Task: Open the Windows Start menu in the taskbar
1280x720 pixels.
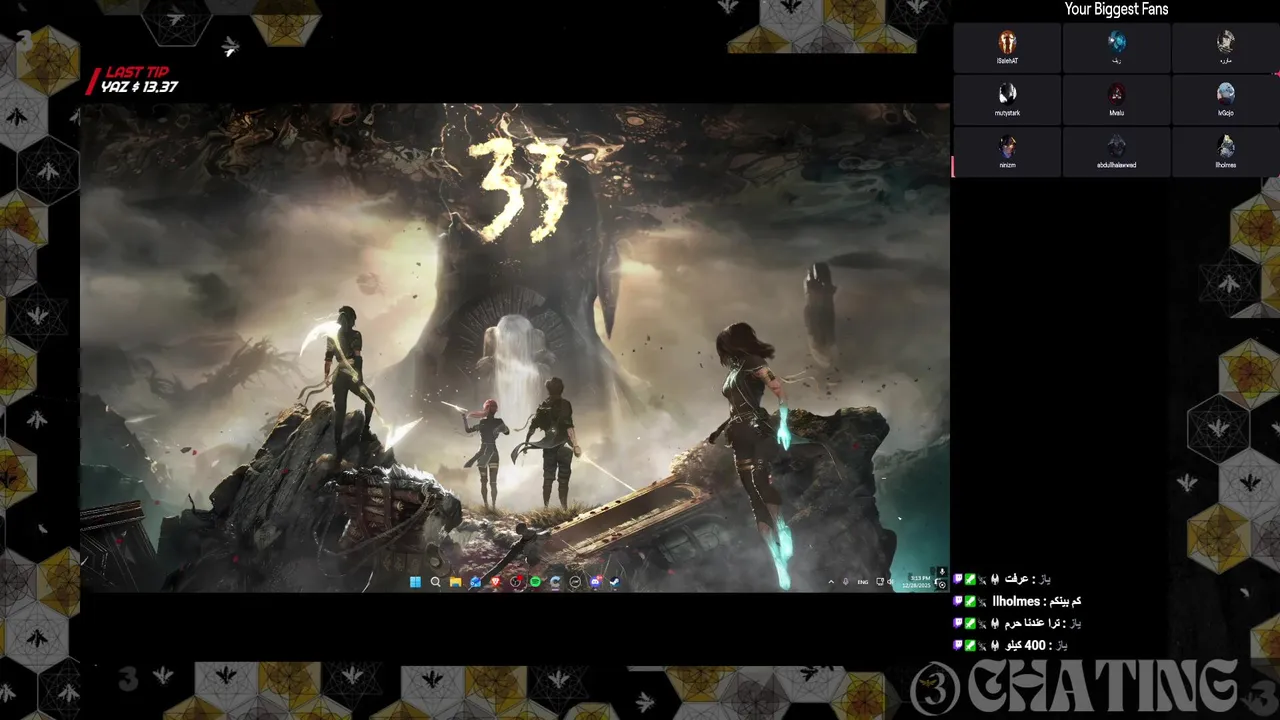Action: [415, 582]
